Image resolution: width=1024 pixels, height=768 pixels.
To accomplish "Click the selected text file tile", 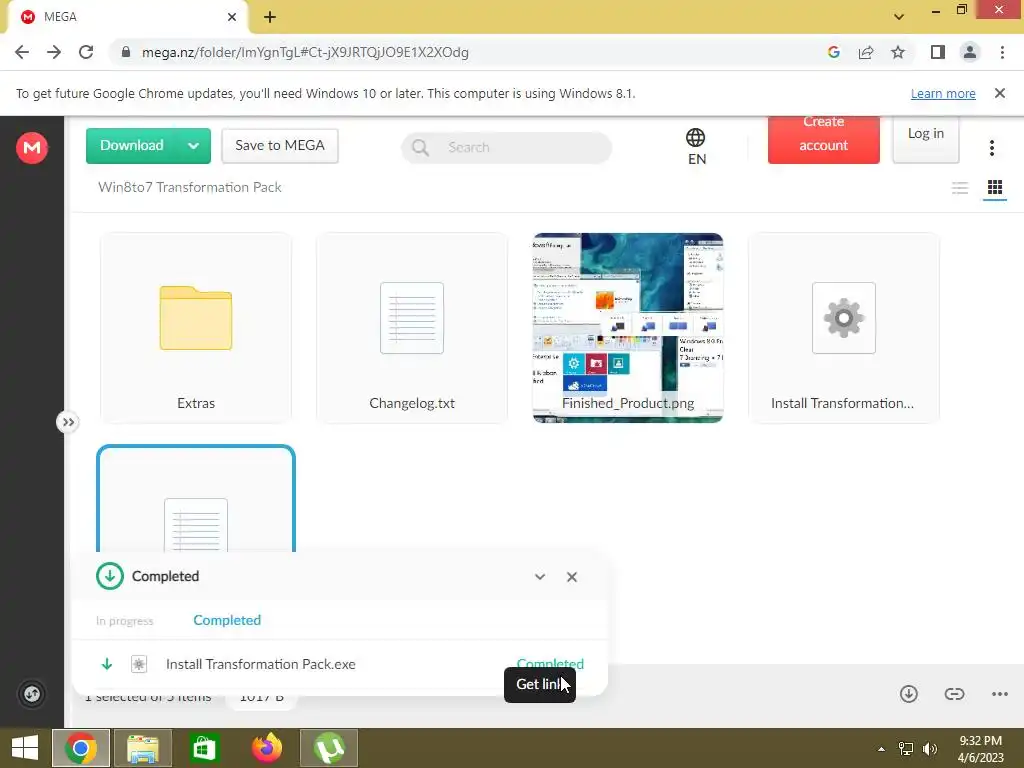I will 196,499.
